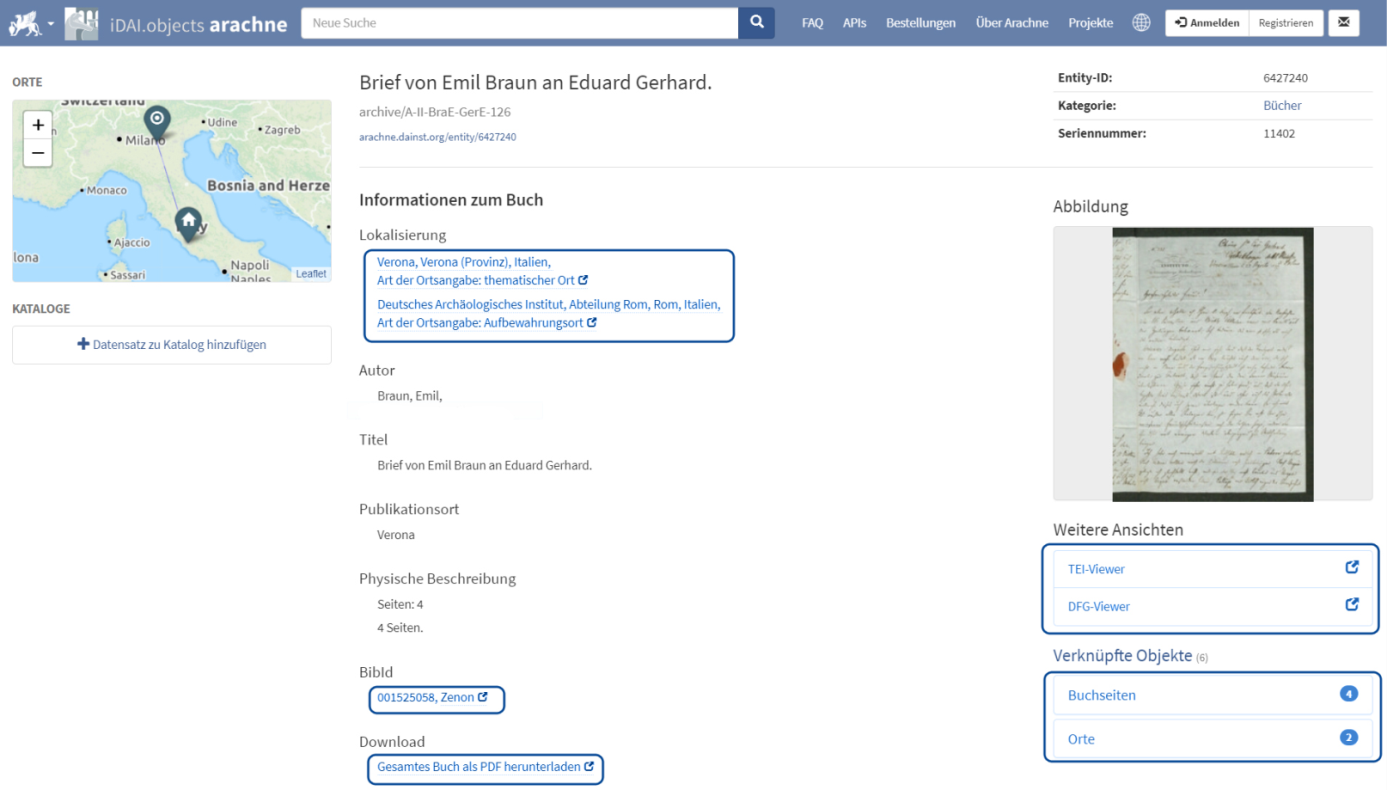
Task: Open the Projekte menu item
Action: point(1090,22)
